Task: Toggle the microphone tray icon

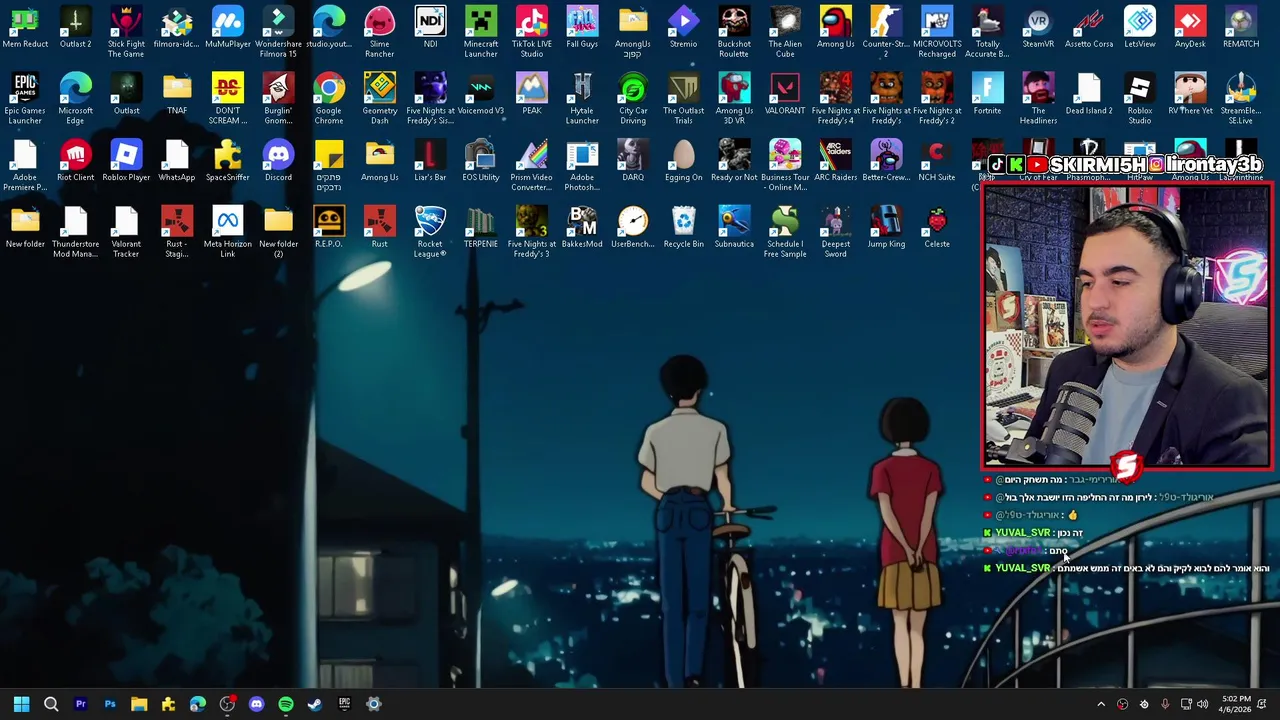Action: click(x=1165, y=704)
